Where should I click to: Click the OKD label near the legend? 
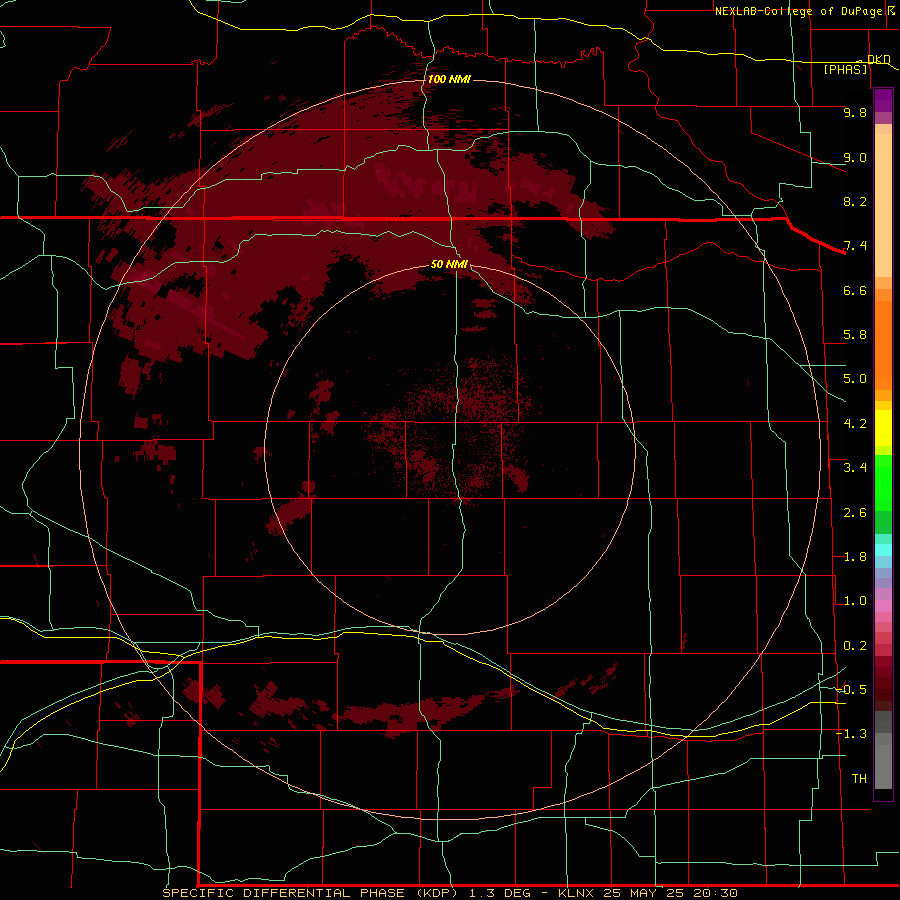coord(879,59)
